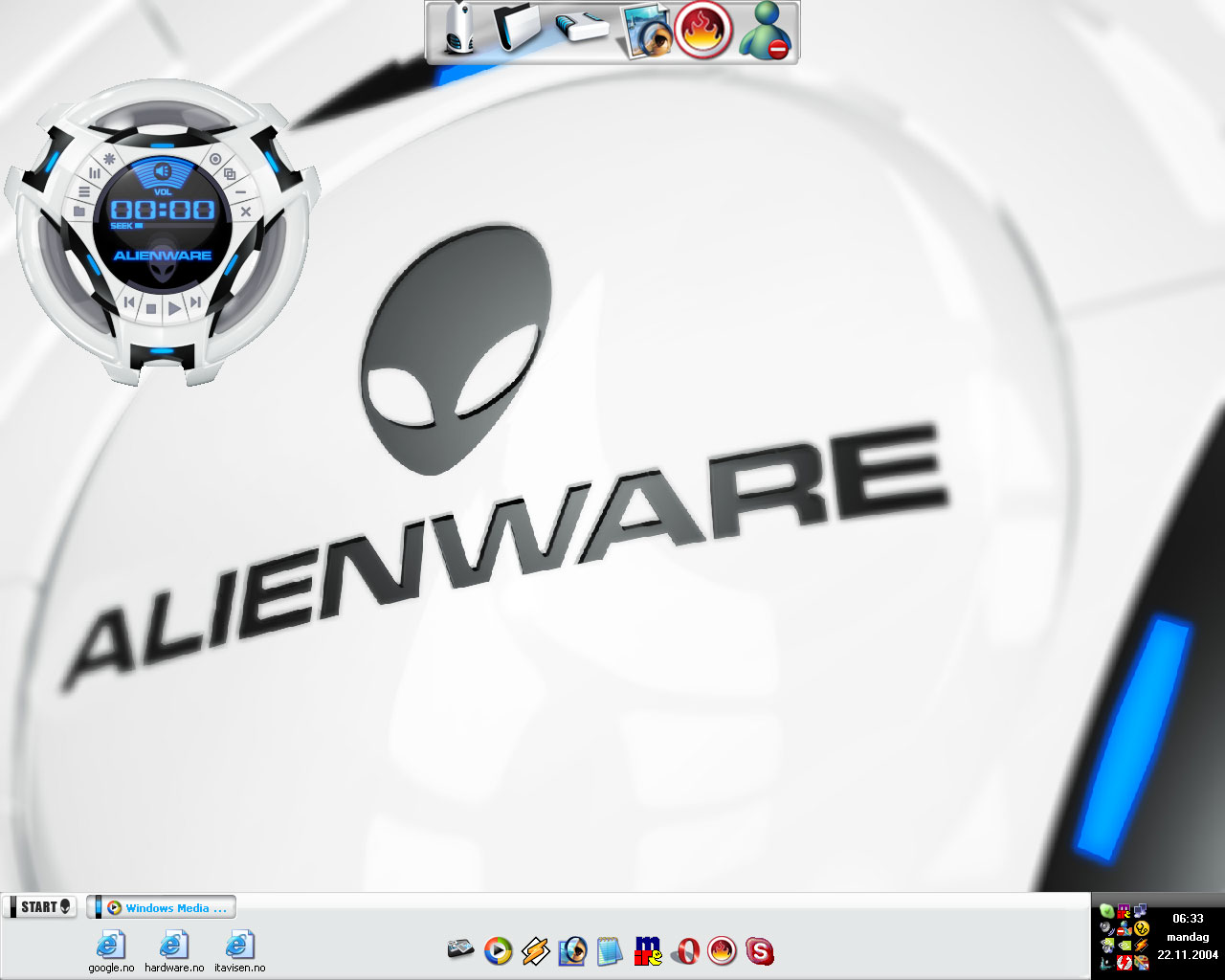Click the round target button on the player
The height and width of the screenshot is (980, 1225).
point(215,159)
